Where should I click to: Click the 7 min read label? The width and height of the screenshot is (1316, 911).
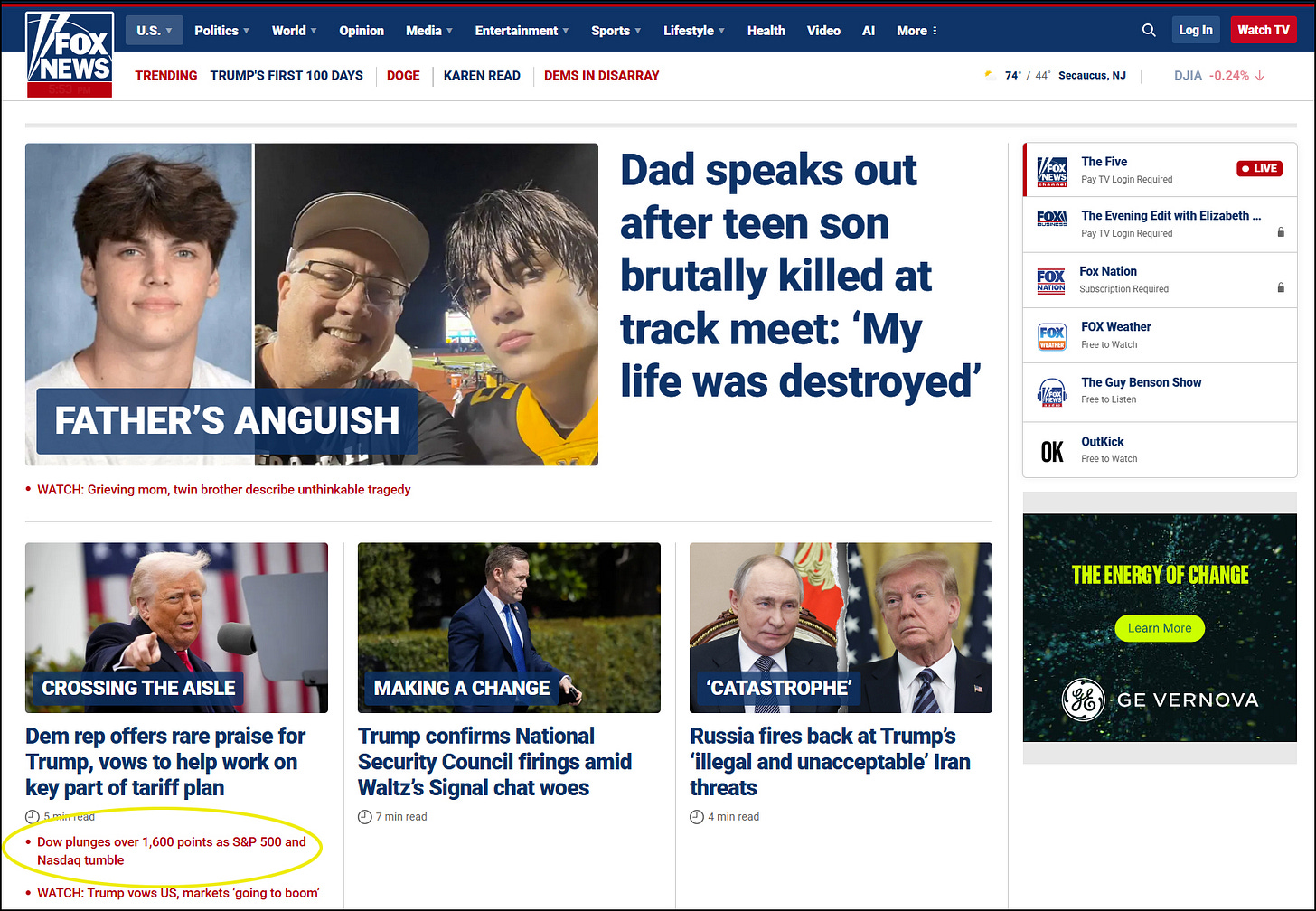pos(401,817)
